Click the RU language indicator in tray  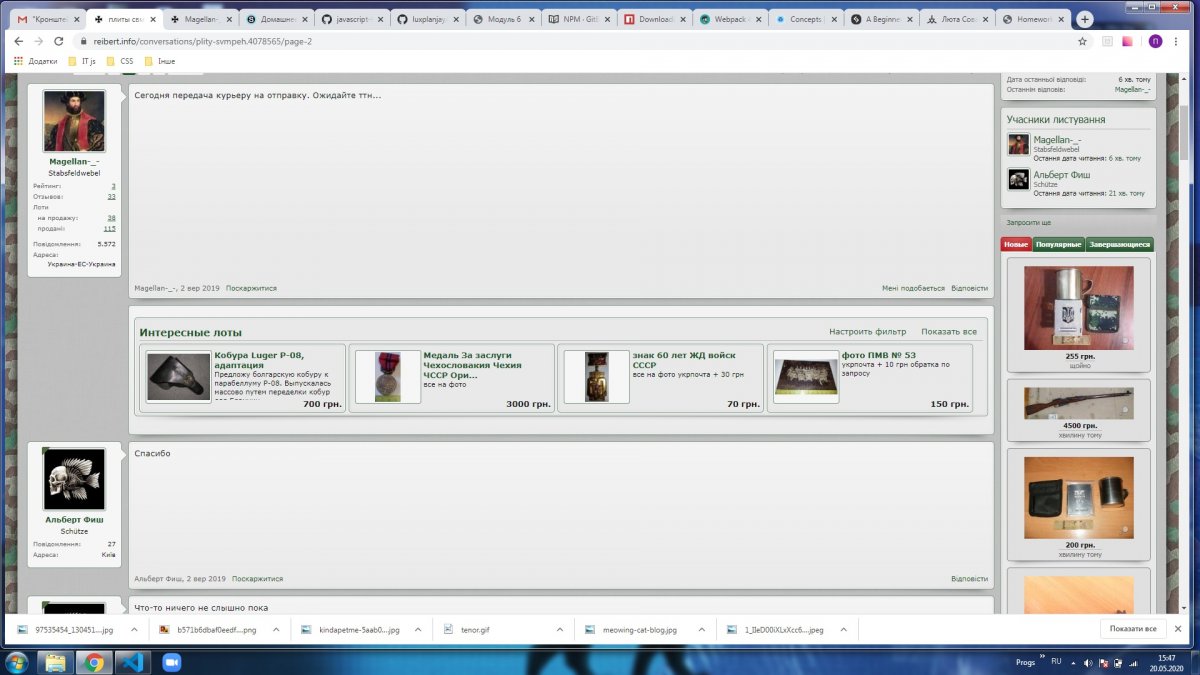coord(1056,661)
